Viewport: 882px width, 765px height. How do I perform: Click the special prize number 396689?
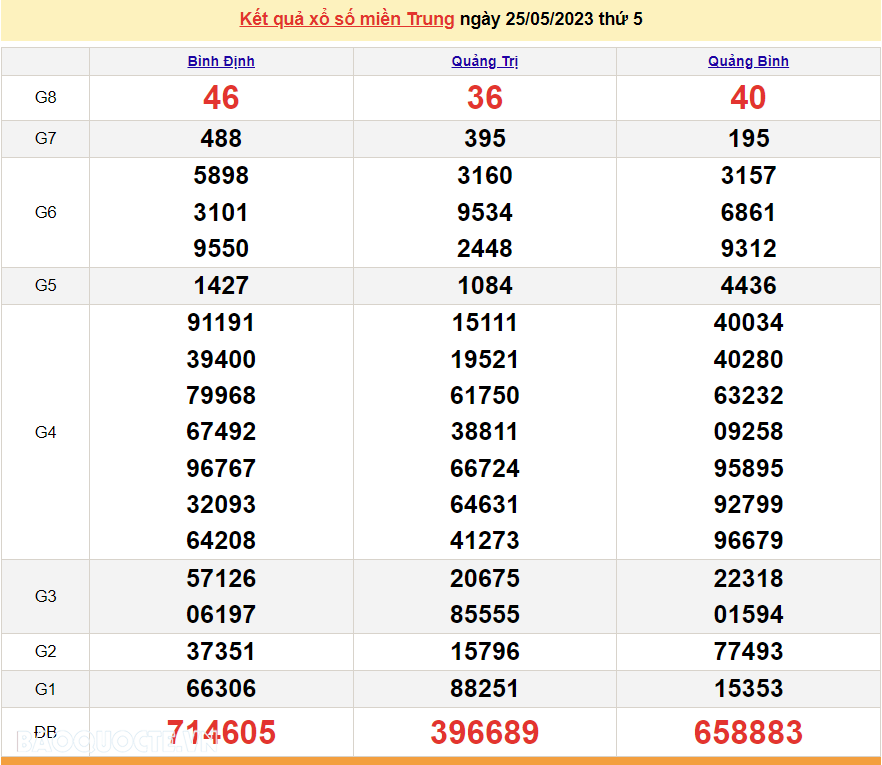click(484, 732)
